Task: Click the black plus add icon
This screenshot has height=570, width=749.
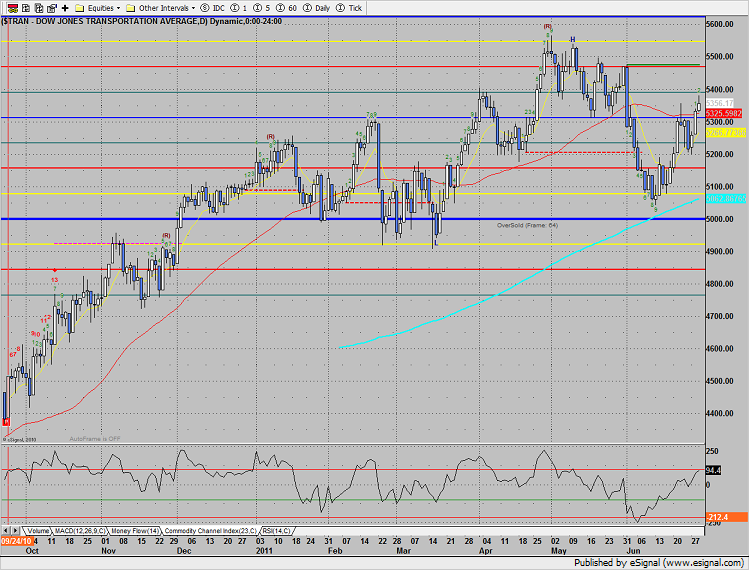Action: [65, 8]
